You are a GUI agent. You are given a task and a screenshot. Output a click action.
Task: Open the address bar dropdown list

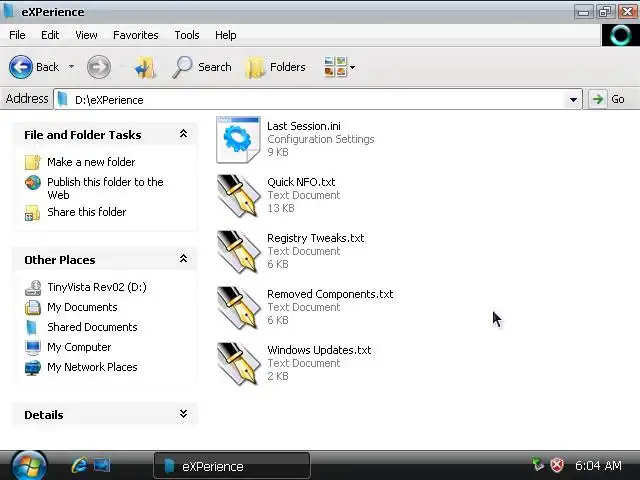pos(573,99)
